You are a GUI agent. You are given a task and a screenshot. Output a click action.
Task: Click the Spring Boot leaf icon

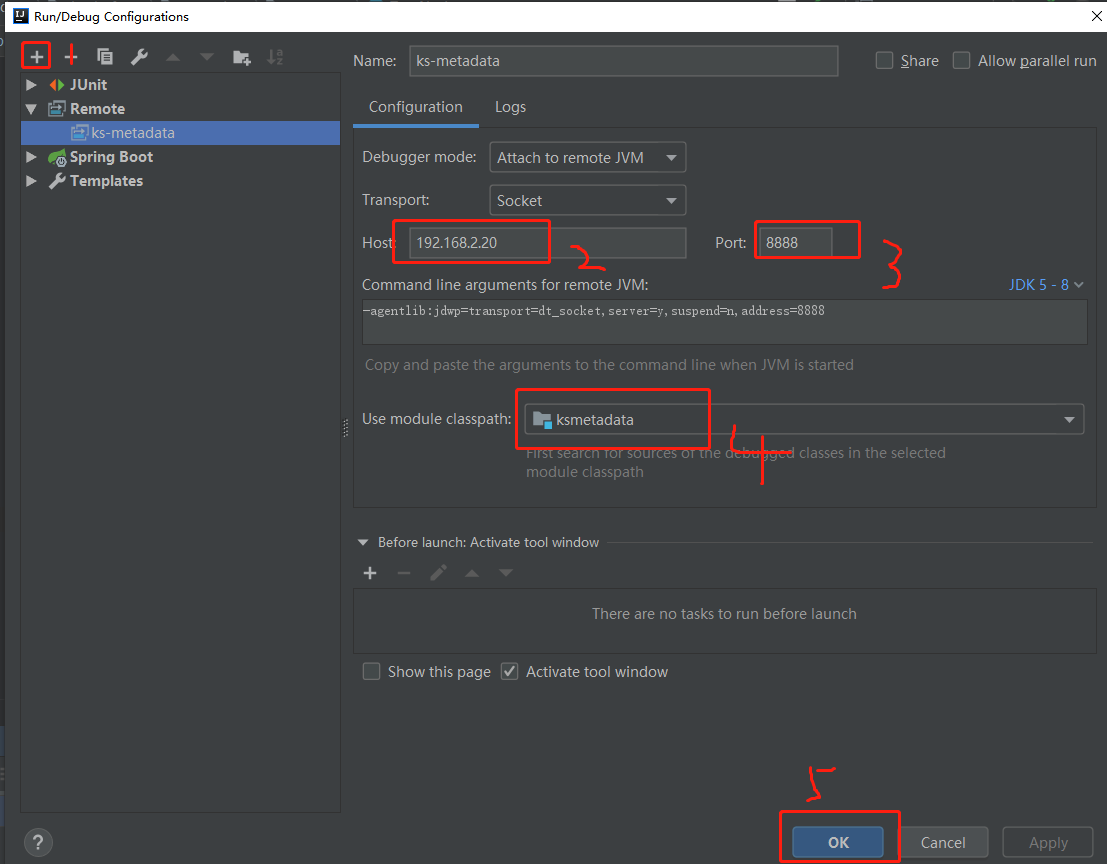point(57,157)
